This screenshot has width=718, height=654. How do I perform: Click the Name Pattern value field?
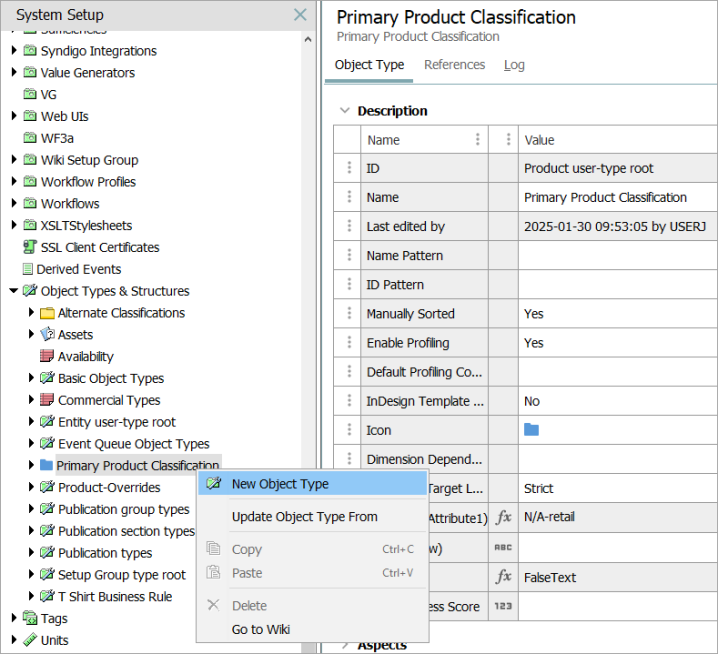tap(616, 256)
